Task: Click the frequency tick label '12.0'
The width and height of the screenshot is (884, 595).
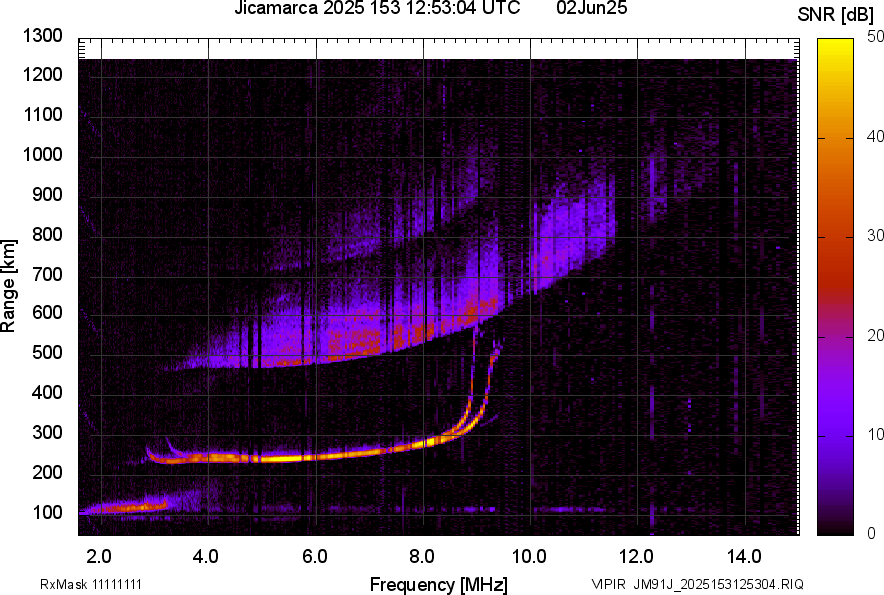Action: point(637,557)
